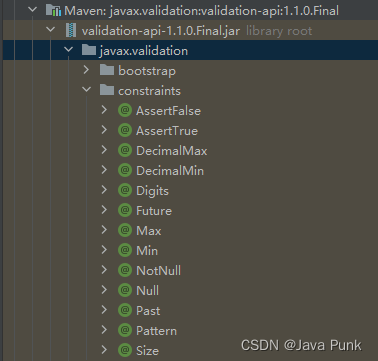Expand the Null annotation node

[105, 290]
